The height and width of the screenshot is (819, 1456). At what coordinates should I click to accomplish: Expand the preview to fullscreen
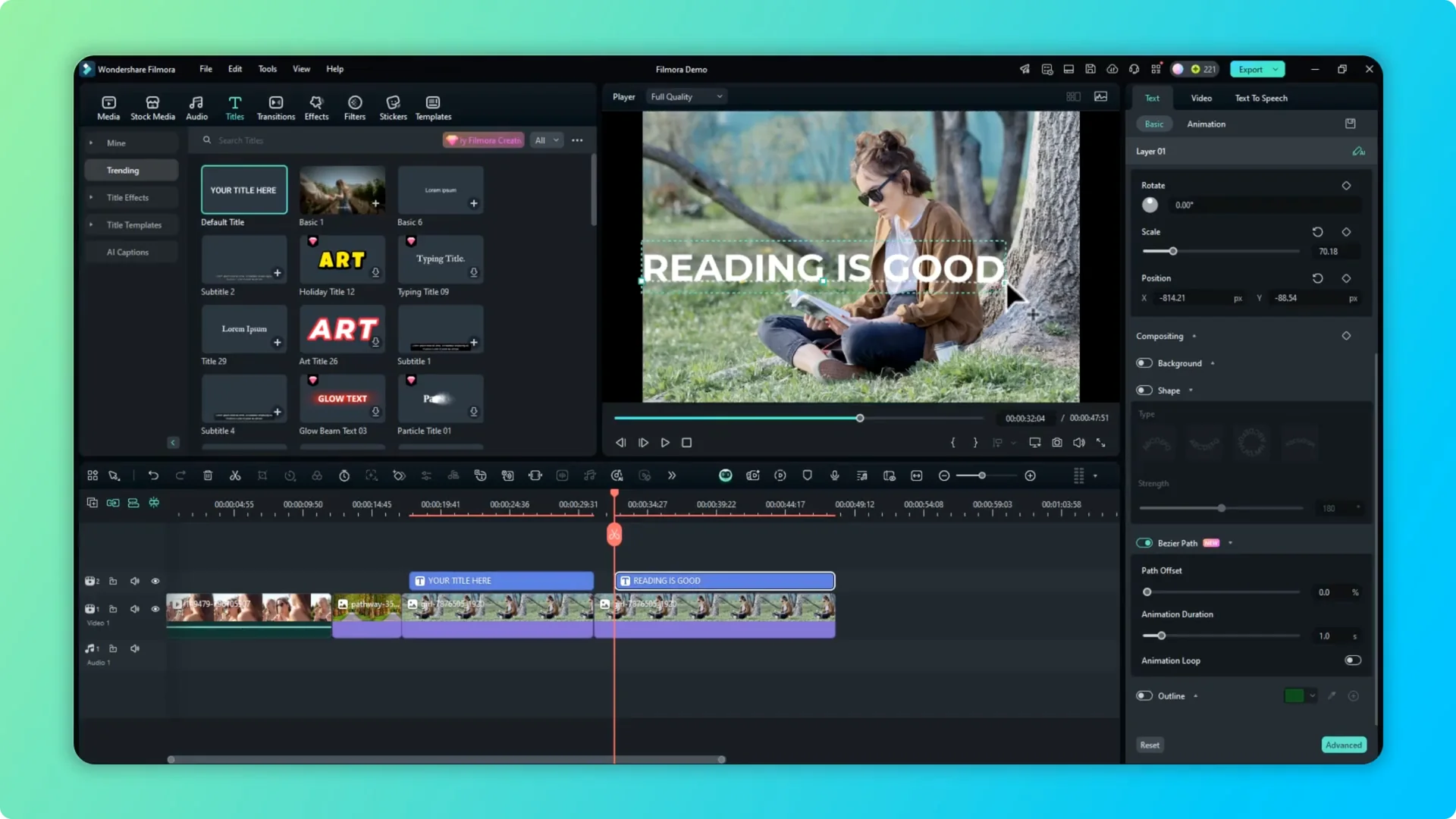[1100, 442]
